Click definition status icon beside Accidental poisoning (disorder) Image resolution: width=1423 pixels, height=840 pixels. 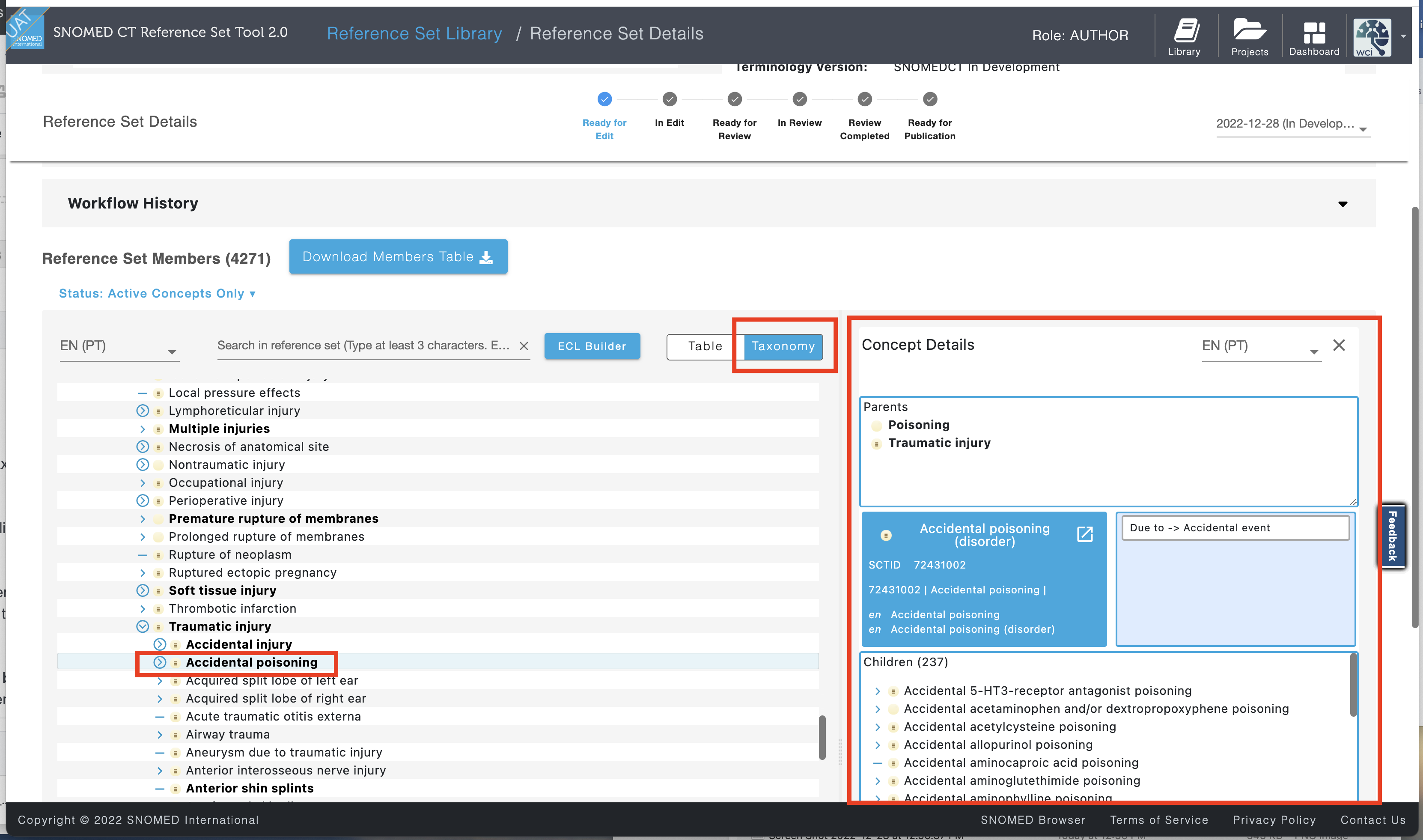[x=886, y=535]
